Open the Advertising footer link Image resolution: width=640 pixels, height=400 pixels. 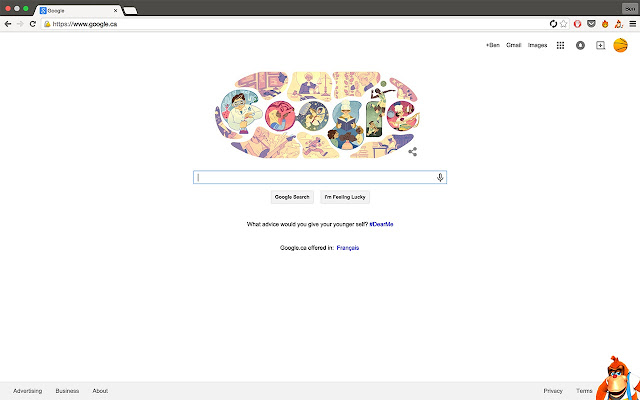tap(27, 391)
